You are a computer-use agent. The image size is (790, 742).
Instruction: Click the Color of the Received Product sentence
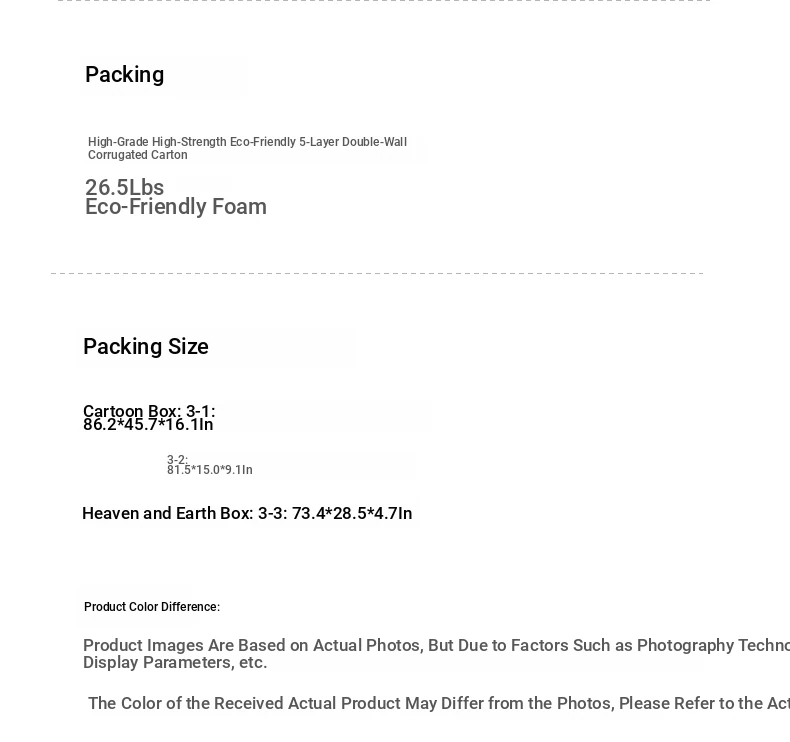click(439, 703)
